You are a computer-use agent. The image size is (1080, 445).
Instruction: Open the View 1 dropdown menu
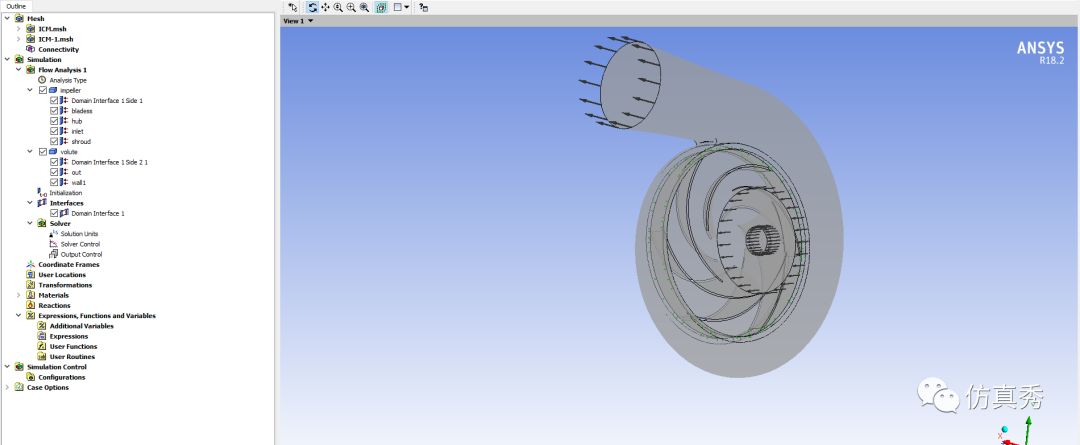pos(310,20)
